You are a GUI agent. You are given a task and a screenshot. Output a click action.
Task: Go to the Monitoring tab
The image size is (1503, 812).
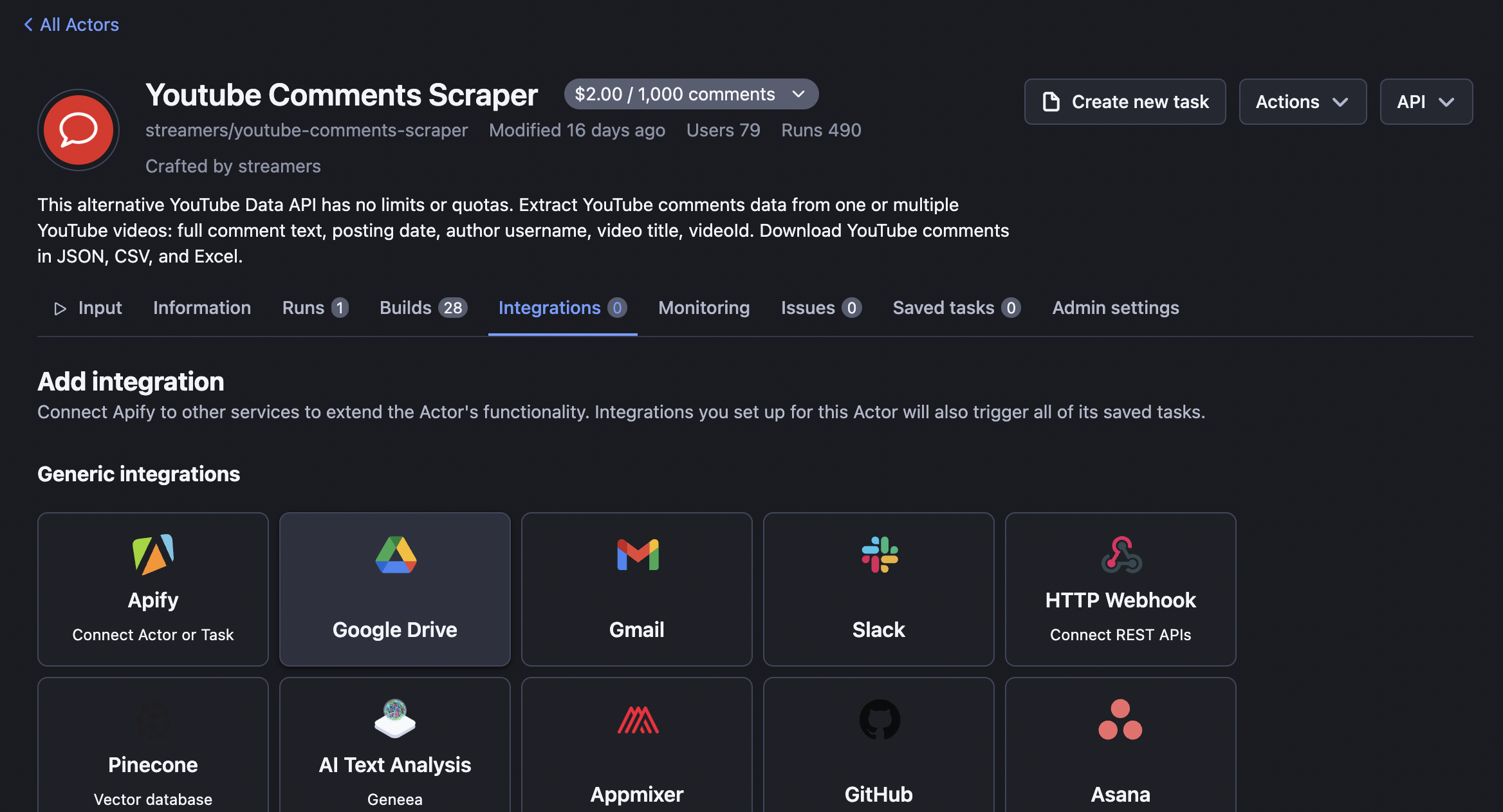pyautogui.click(x=704, y=308)
